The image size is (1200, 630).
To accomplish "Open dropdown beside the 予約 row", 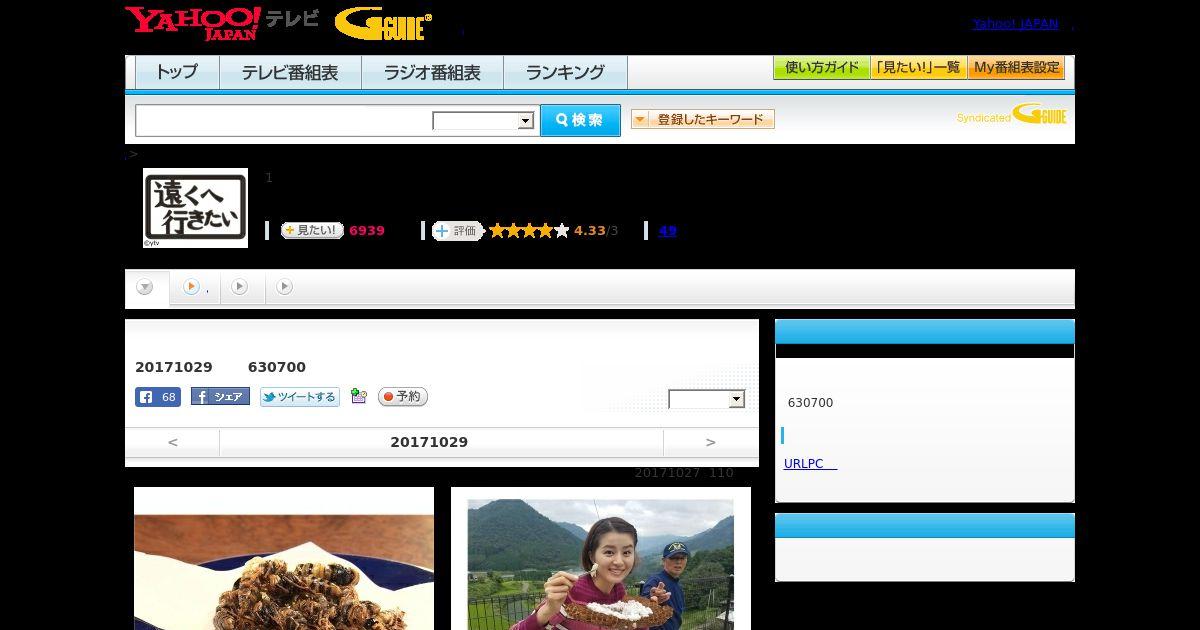I will [x=707, y=399].
